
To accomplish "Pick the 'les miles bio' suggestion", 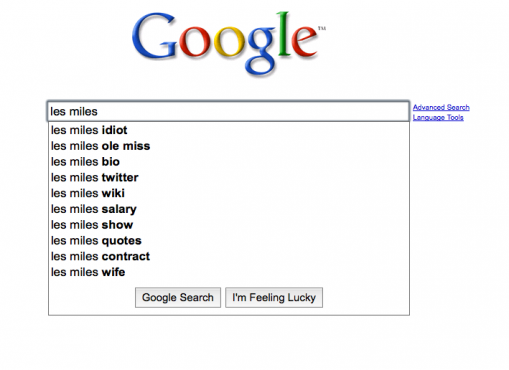I will point(229,162).
